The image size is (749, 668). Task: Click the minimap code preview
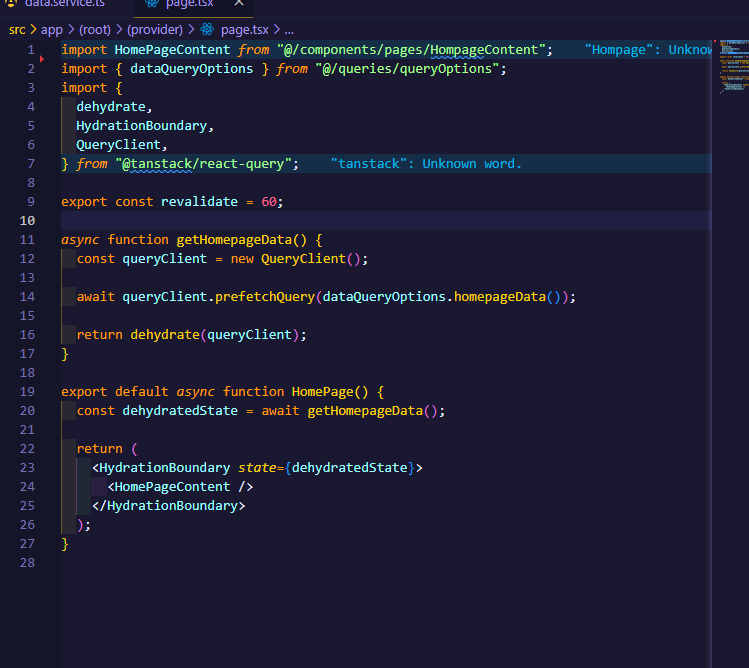[733, 67]
